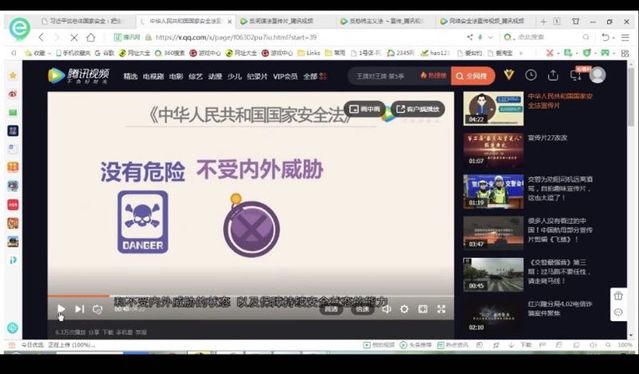Screen dimensions: 639x374
Task: Click the video progress bar
Action: 251,296
